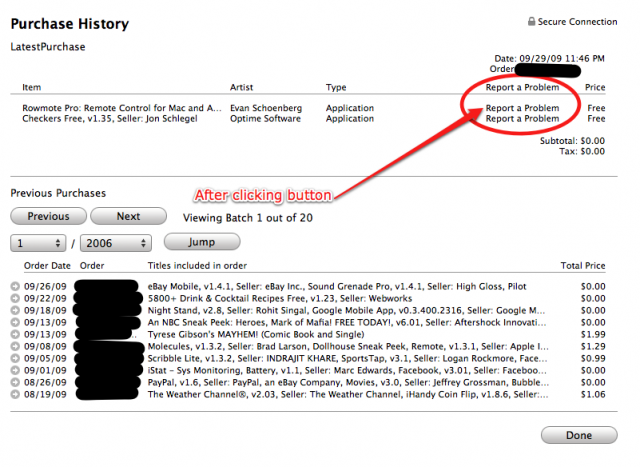
Task: Click An NBC Sneak Peek: Heroes row
Action: coord(347,322)
